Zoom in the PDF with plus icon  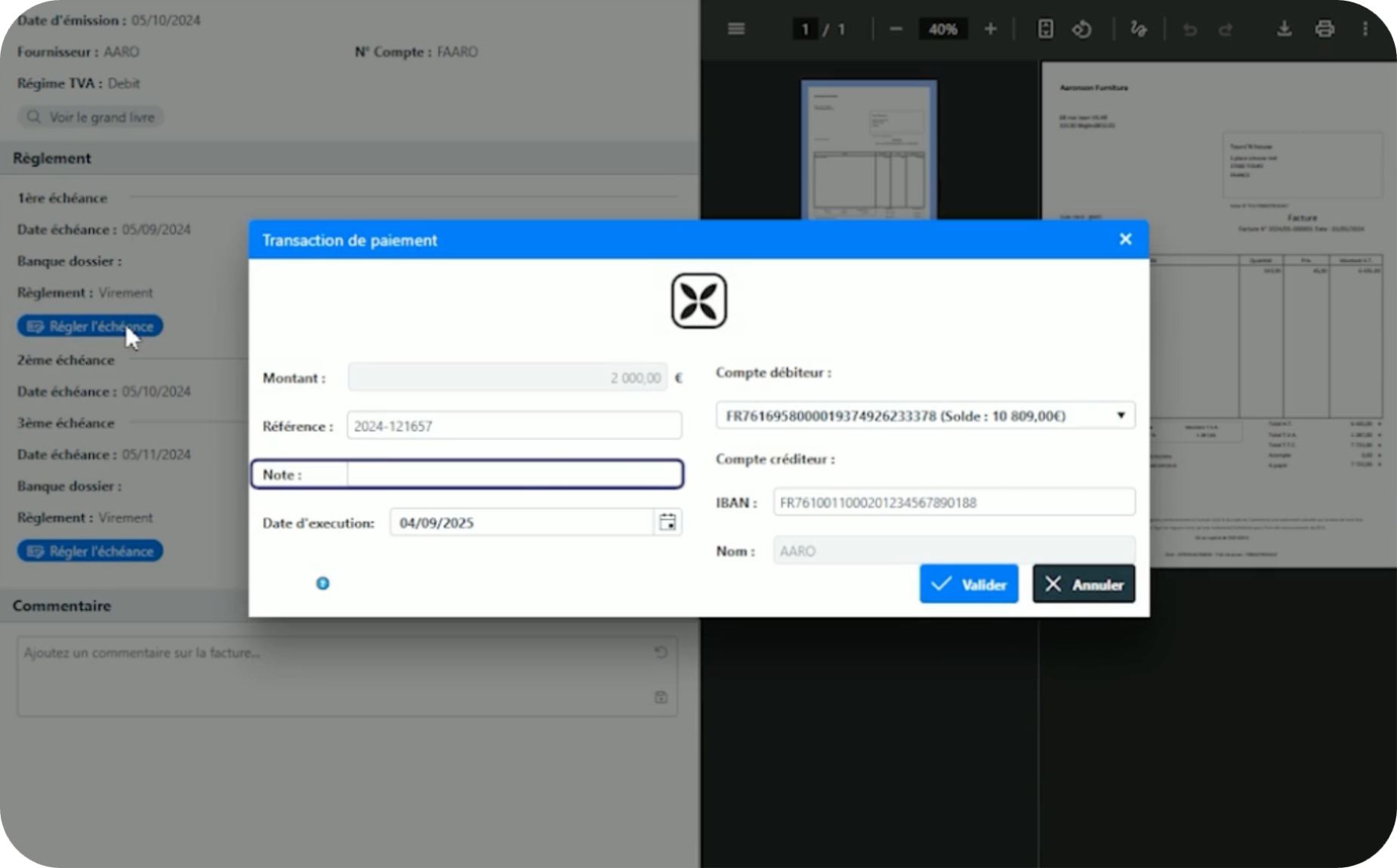click(x=991, y=29)
